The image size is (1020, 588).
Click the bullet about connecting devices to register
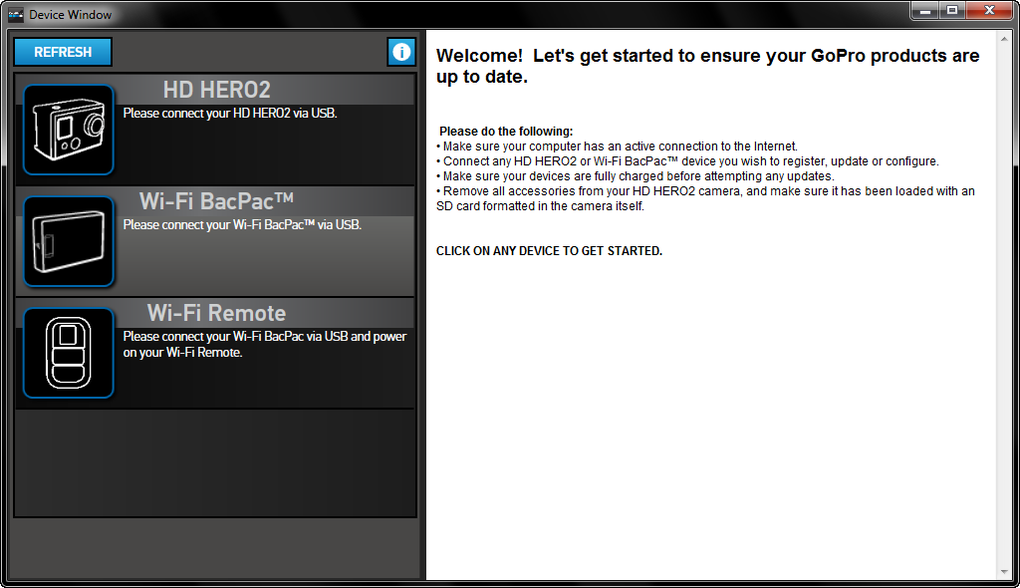[x=688, y=161]
